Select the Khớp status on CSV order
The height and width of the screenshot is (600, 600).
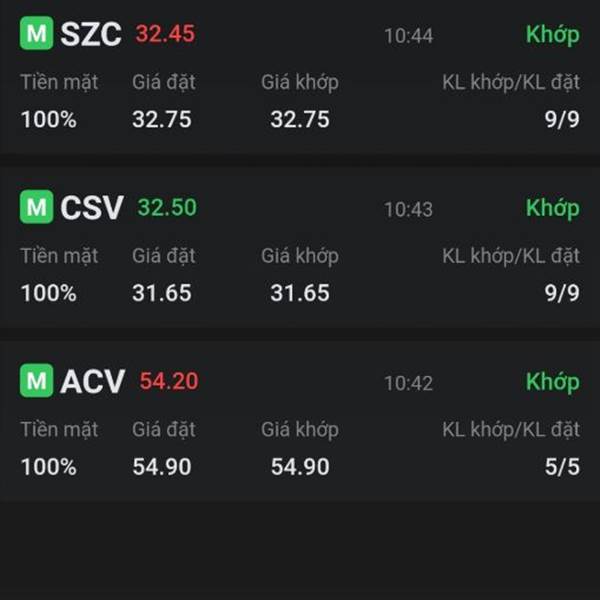click(x=552, y=208)
